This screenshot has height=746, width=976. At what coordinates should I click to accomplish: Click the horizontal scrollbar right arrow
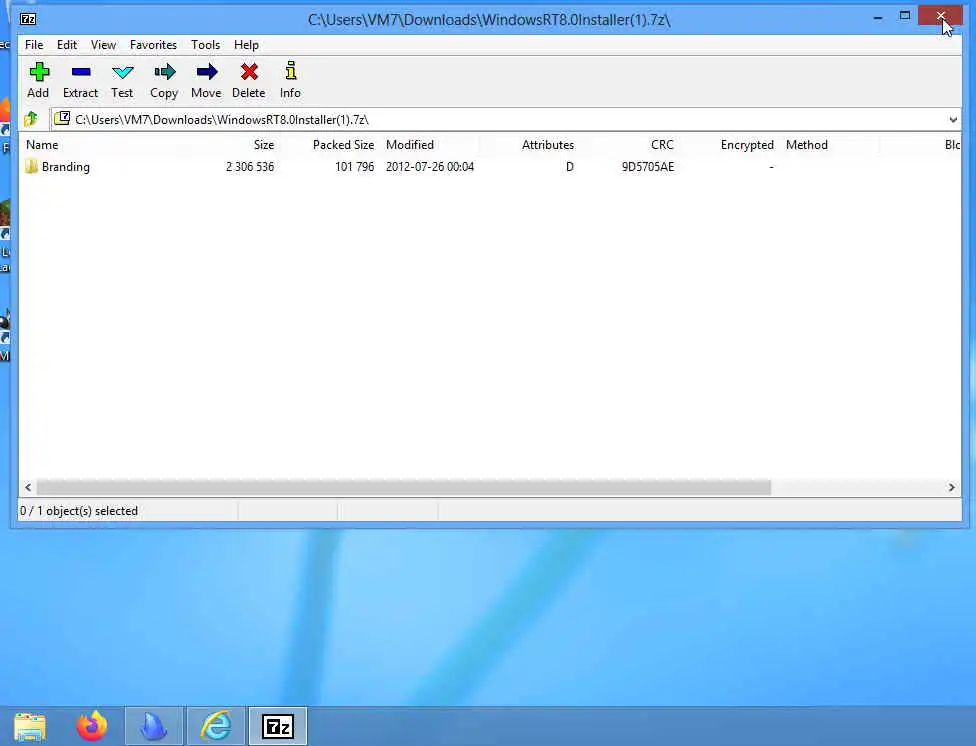click(951, 487)
